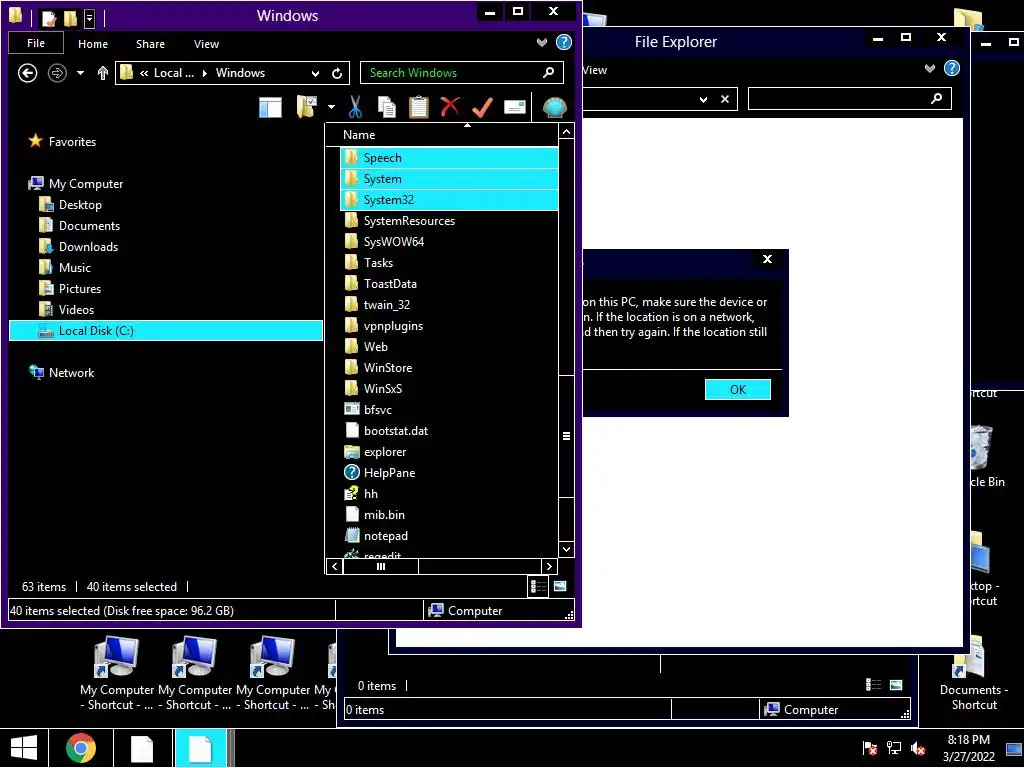The image size is (1024, 768).
Task: Open the Help icon in the File Explorer window
Action: click(x=952, y=68)
